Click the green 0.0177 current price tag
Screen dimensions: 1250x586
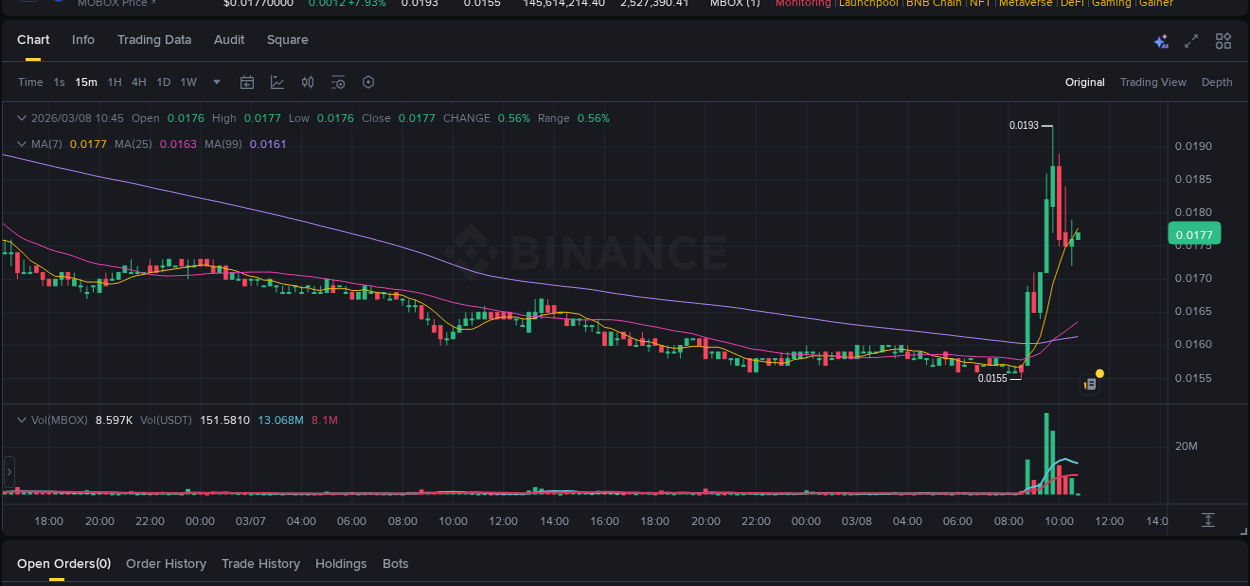tap(1194, 233)
